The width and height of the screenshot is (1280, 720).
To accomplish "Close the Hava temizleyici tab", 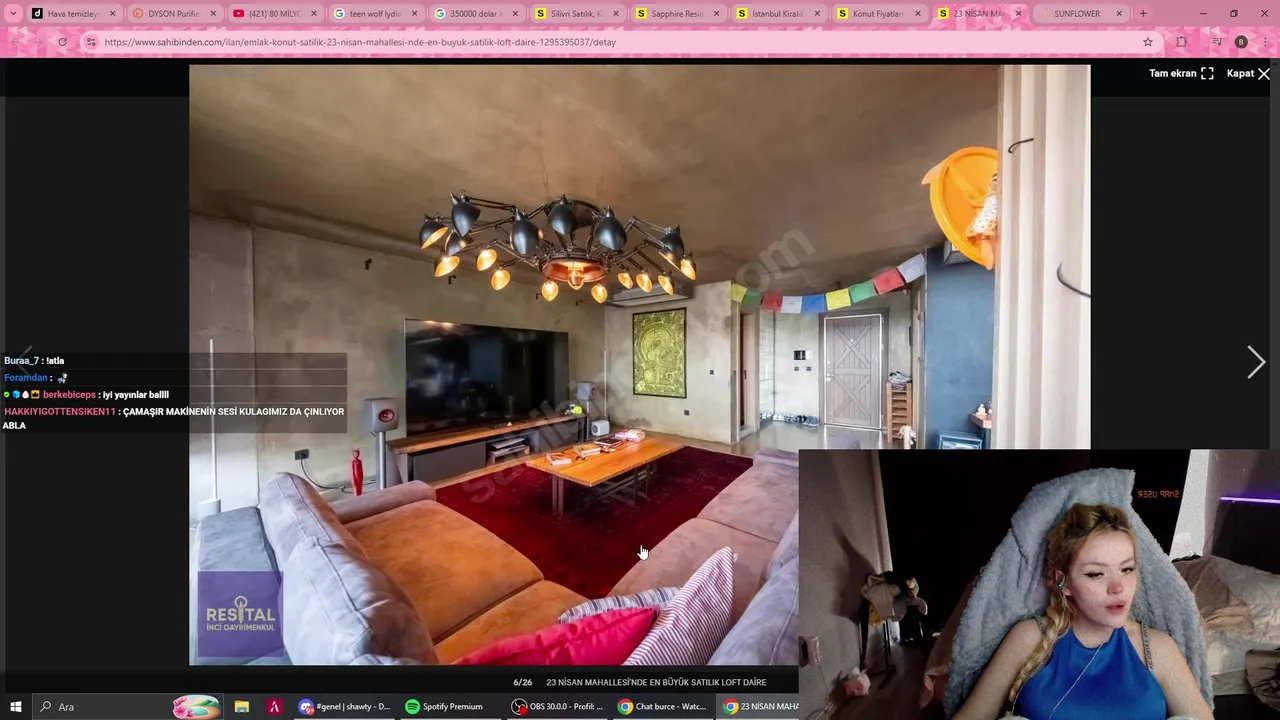I will [x=112, y=14].
